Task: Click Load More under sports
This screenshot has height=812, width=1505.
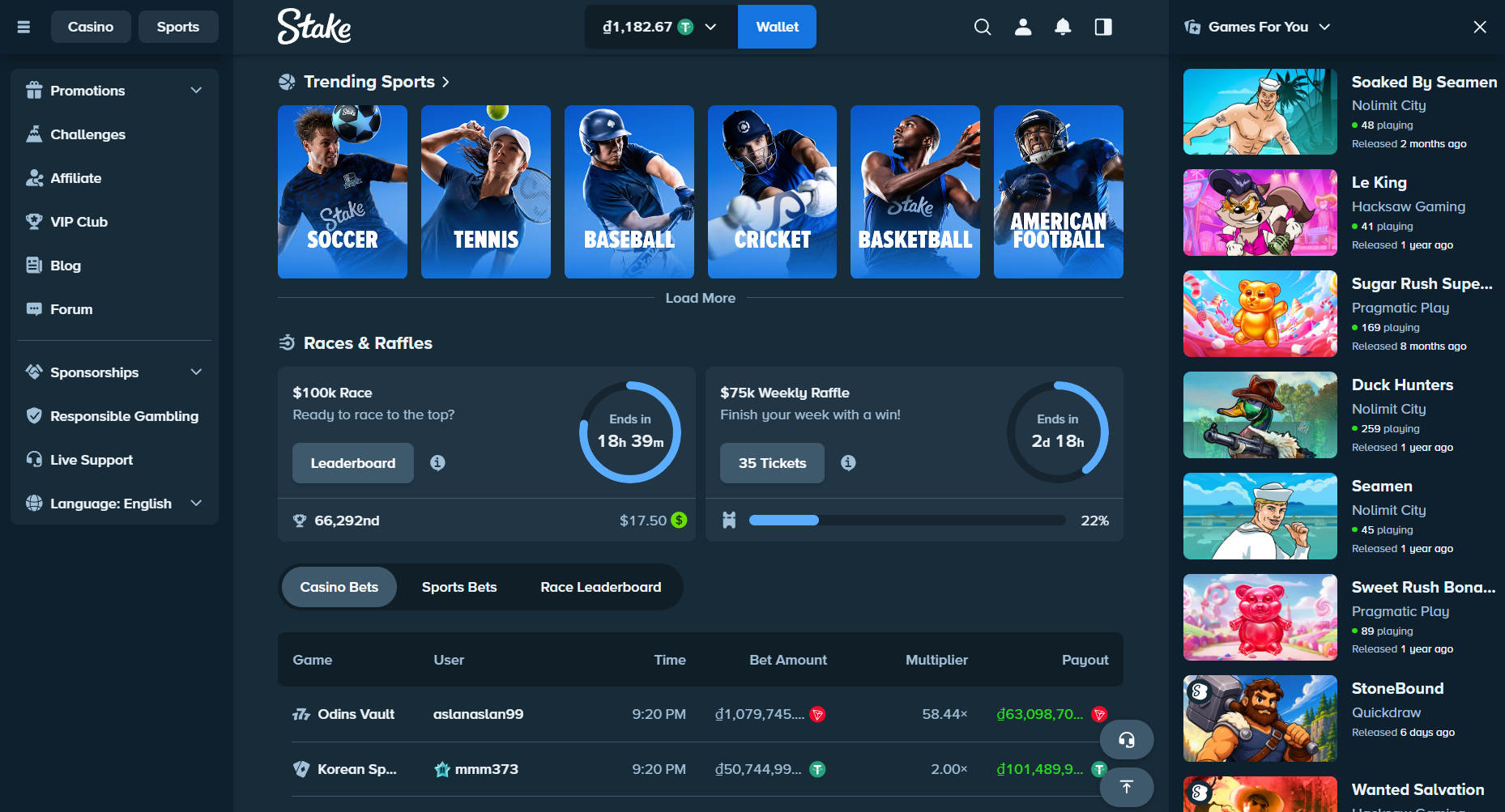Action: pyautogui.click(x=701, y=298)
